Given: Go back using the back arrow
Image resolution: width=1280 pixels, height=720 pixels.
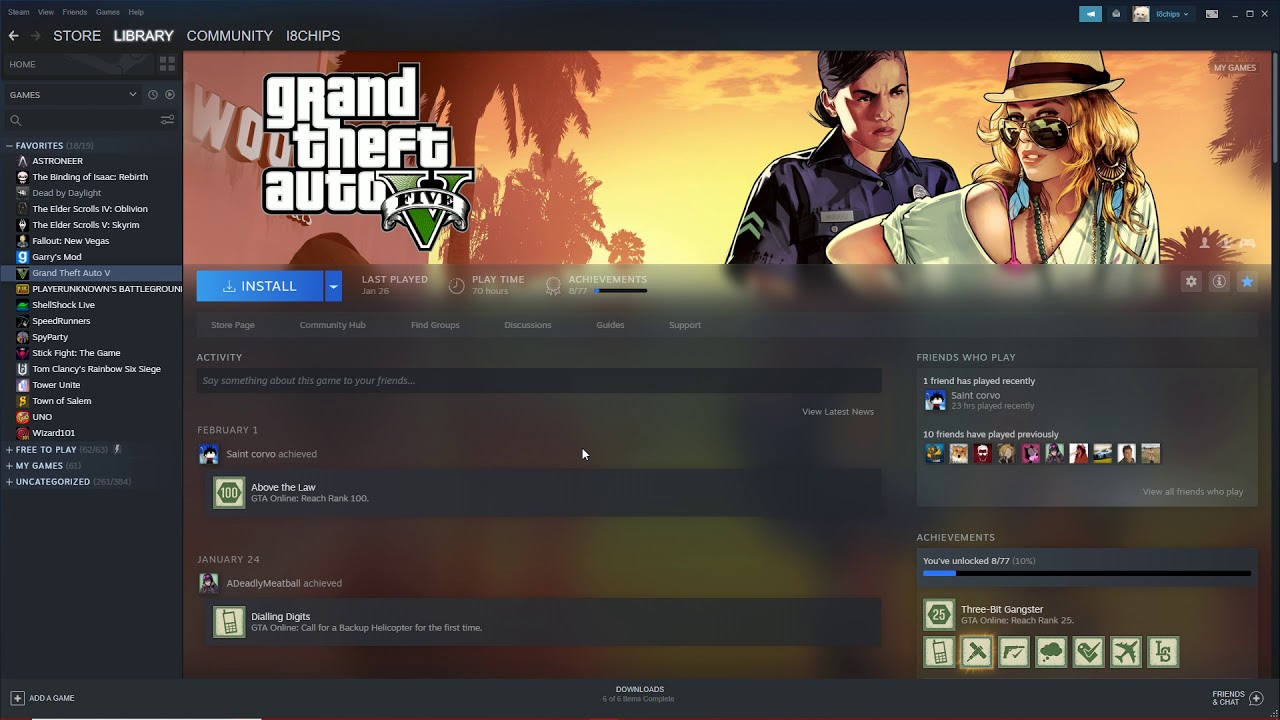Looking at the screenshot, I should (13, 35).
